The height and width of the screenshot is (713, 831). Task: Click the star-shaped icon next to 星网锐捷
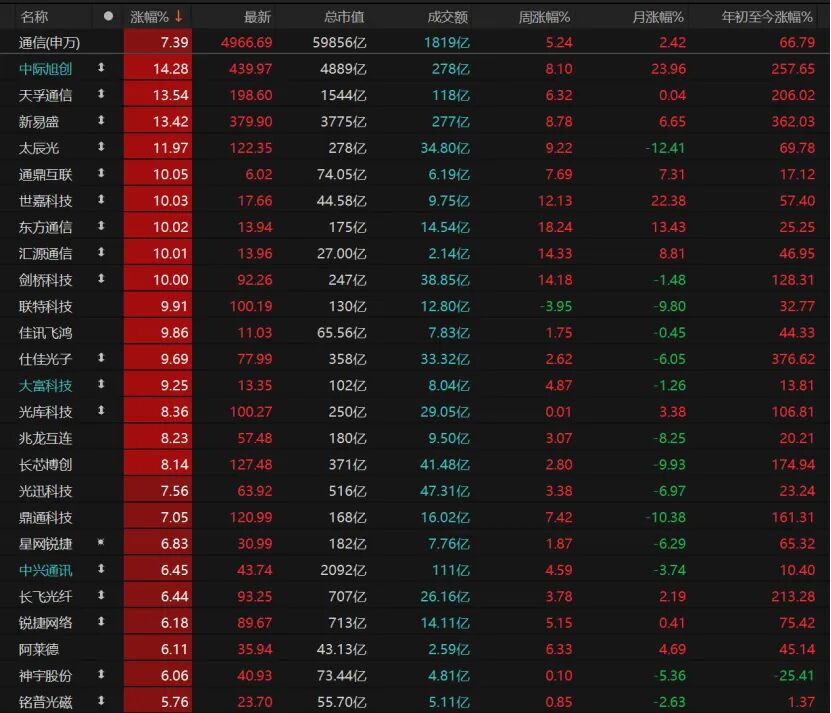click(100, 542)
